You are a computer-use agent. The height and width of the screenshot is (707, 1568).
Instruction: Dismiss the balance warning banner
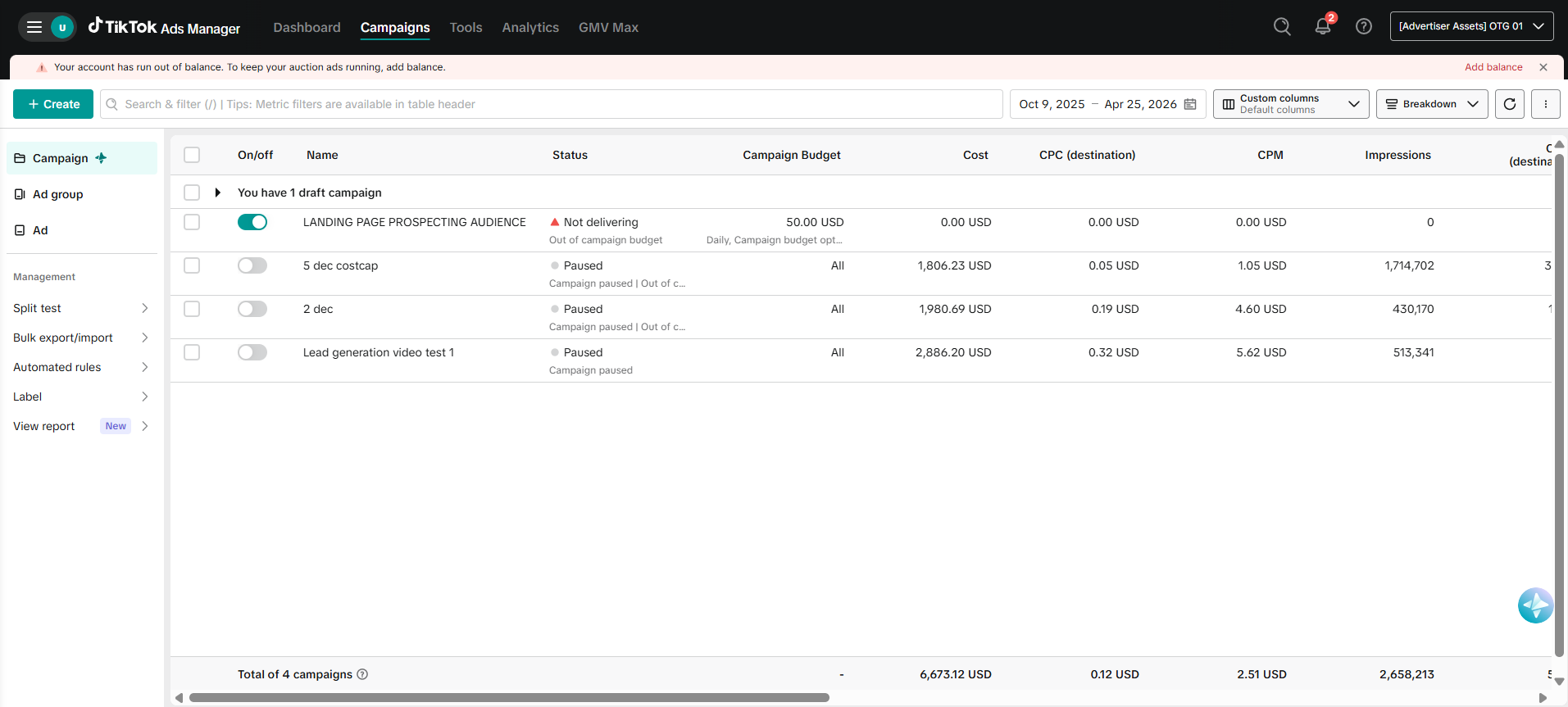1543,67
